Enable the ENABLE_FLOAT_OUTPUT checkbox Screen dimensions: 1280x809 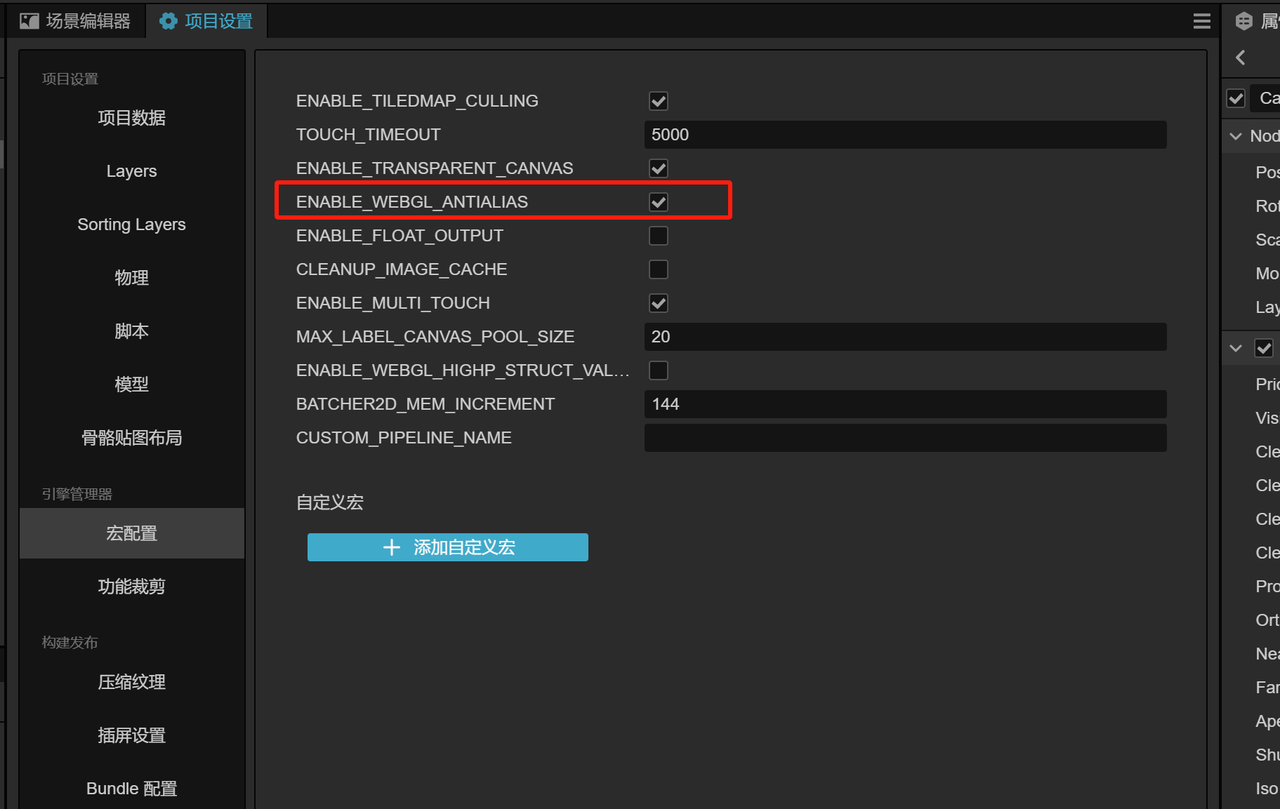tap(658, 236)
